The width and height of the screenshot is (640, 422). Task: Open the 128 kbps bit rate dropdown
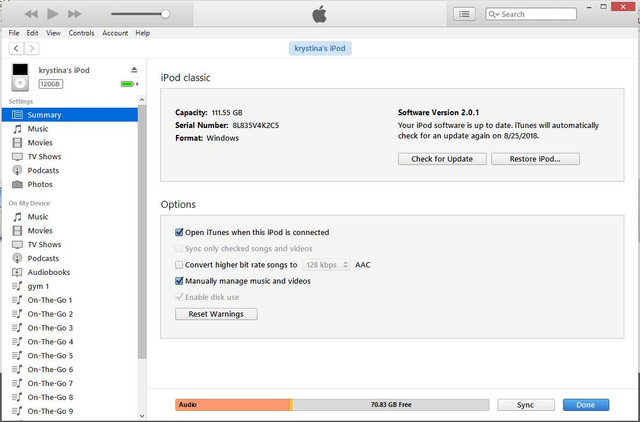pyautogui.click(x=326, y=265)
